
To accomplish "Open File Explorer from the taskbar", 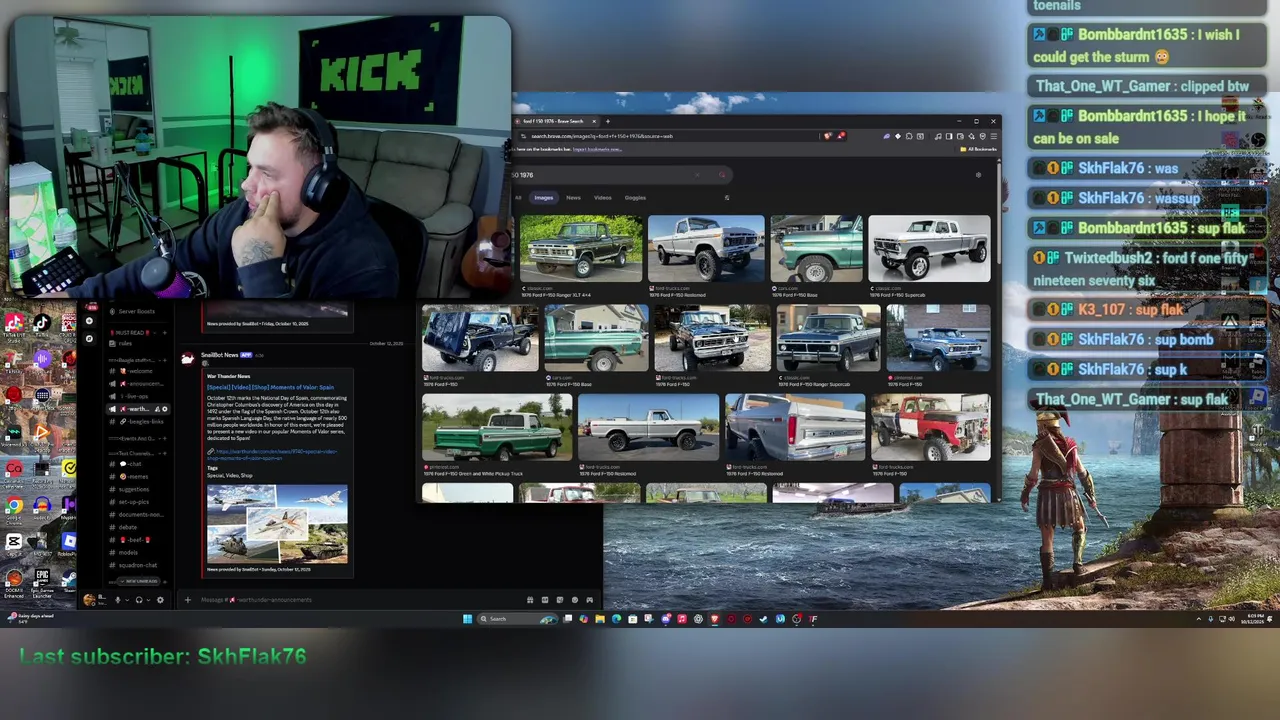I will tap(600, 619).
